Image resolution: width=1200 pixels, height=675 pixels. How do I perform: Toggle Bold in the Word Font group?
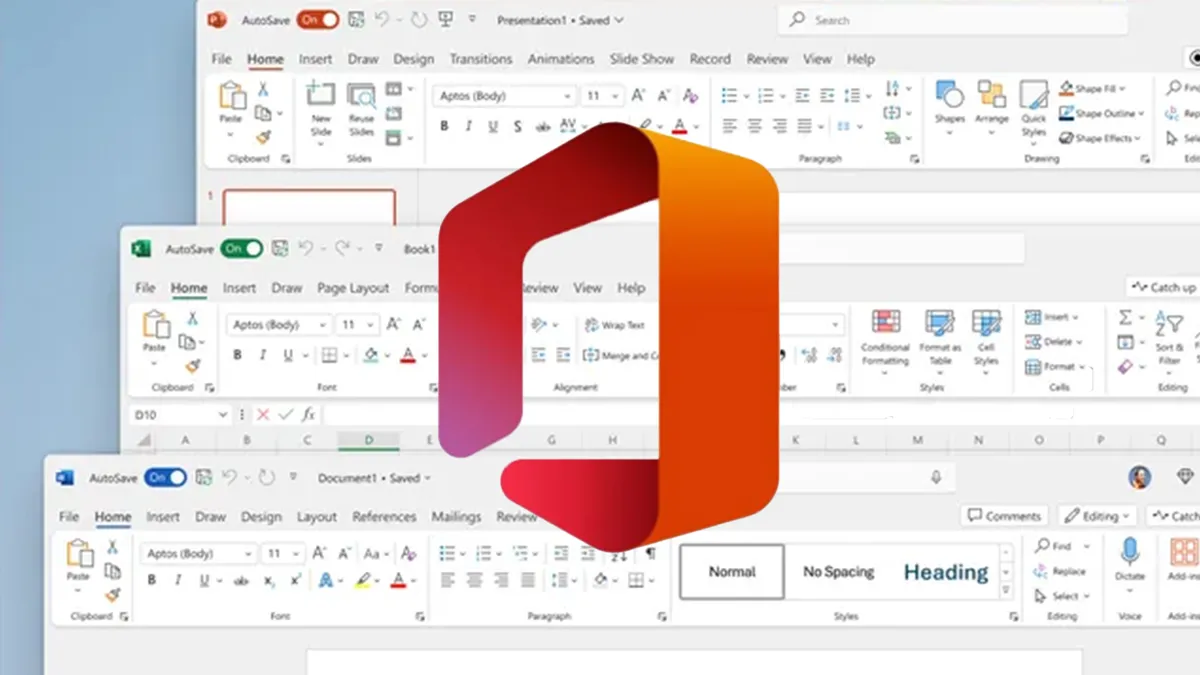152,581
